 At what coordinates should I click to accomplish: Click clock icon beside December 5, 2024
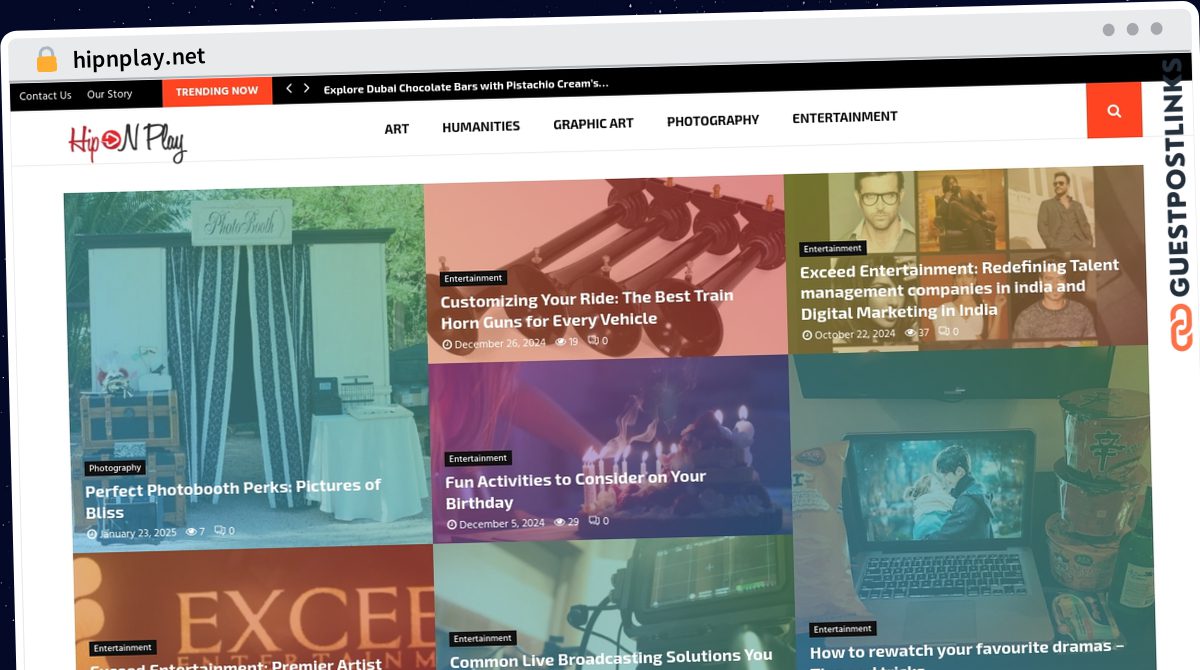[x=452, y=524]
